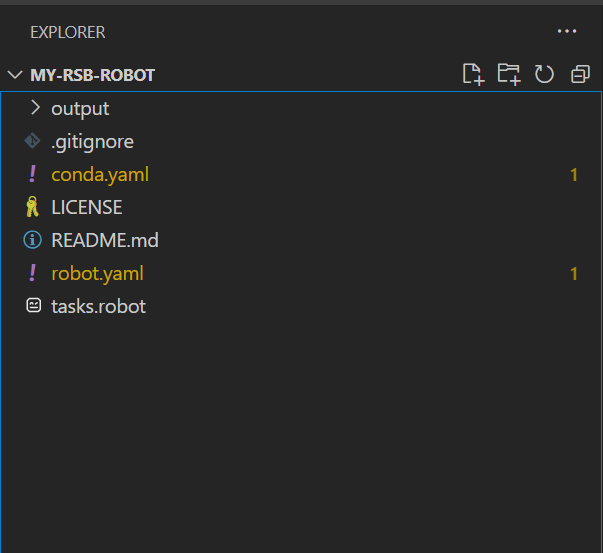Click the MY-RSB-ROBOT workspace header
603x553 pixels.
(x=92, y=75)
